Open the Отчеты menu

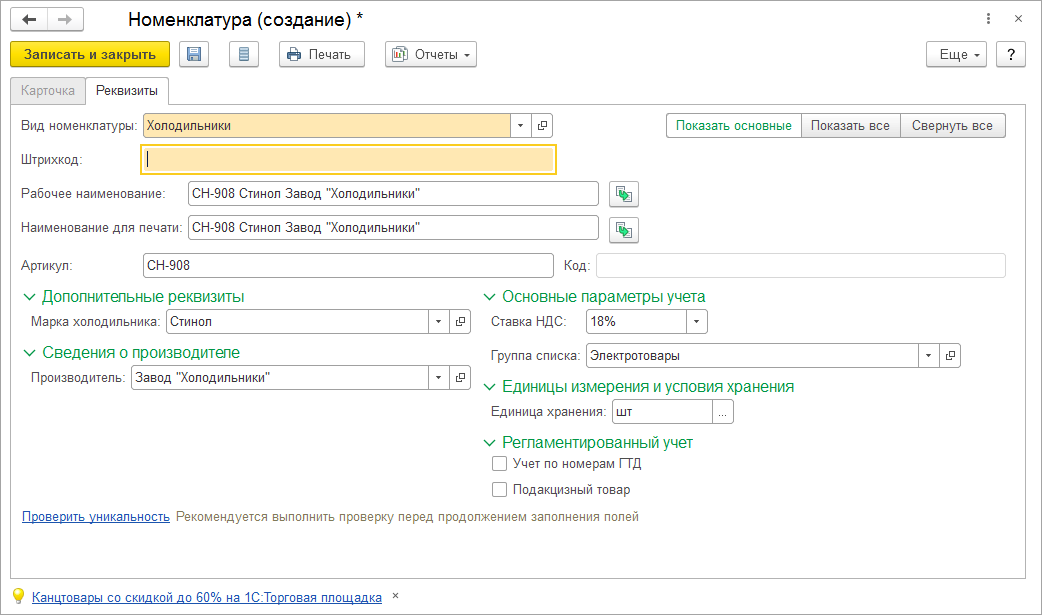[431, 54]
